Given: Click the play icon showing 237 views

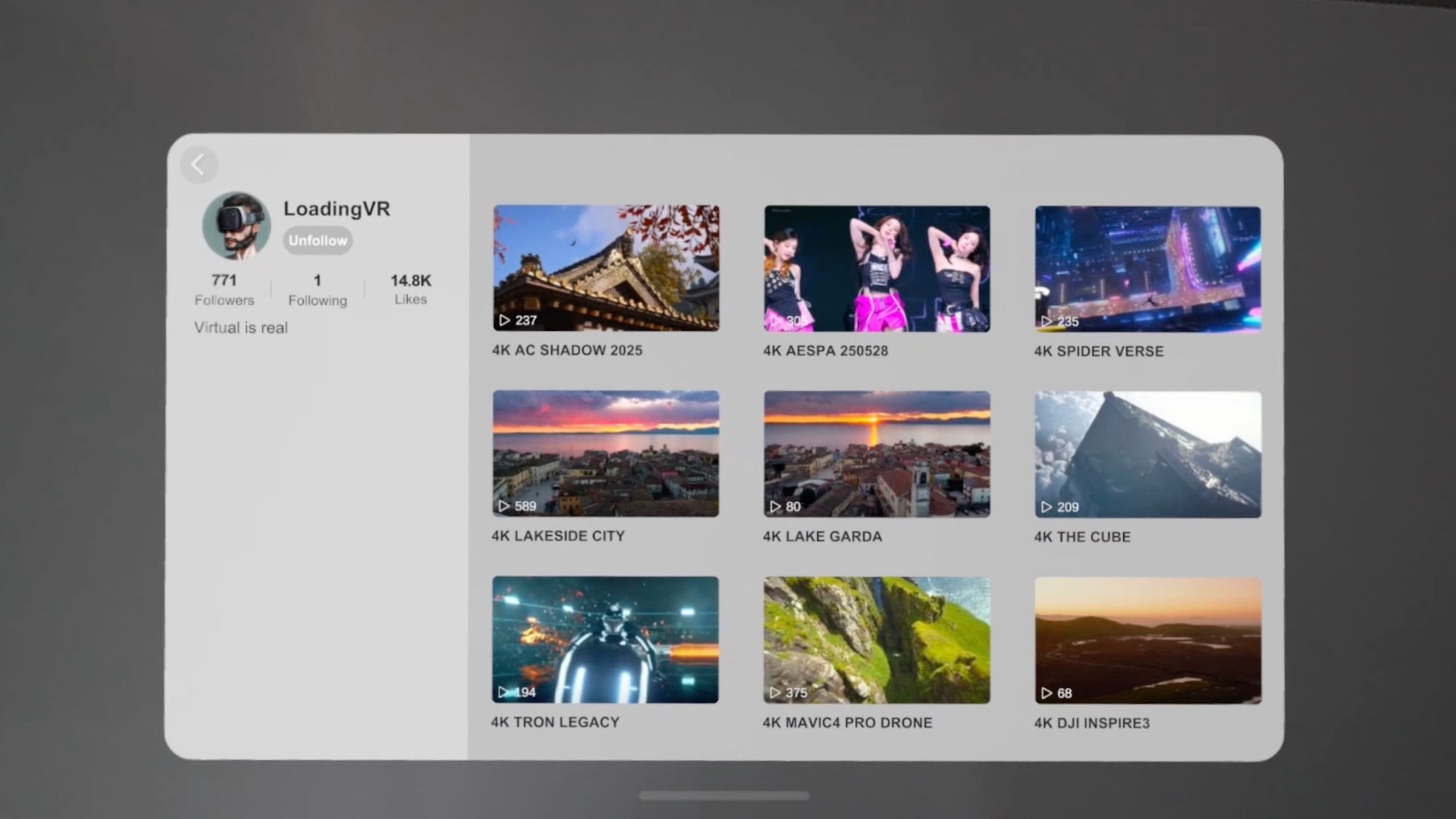Looking at the screenshot, I should [504, 320].
